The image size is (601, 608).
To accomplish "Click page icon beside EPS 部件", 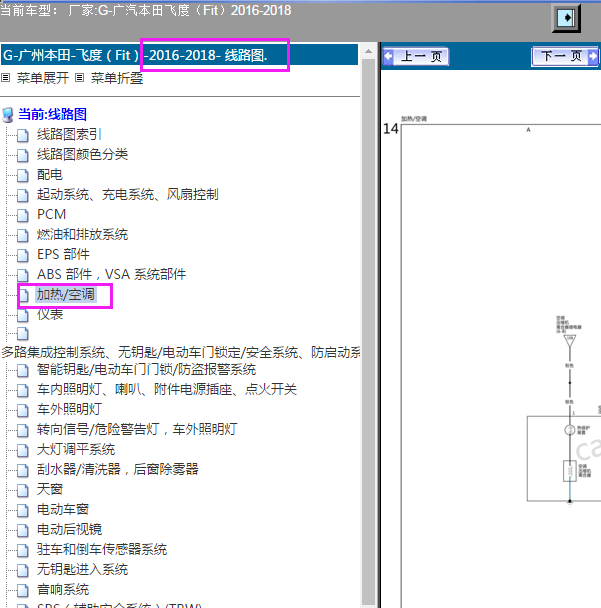I will coord(23,255).
